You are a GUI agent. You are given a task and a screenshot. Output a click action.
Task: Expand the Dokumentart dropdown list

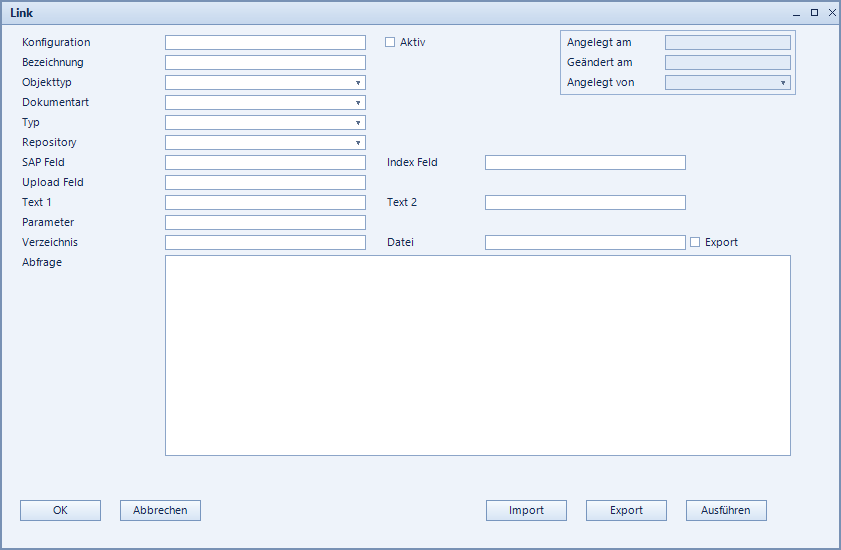click(x=358, y=102)
